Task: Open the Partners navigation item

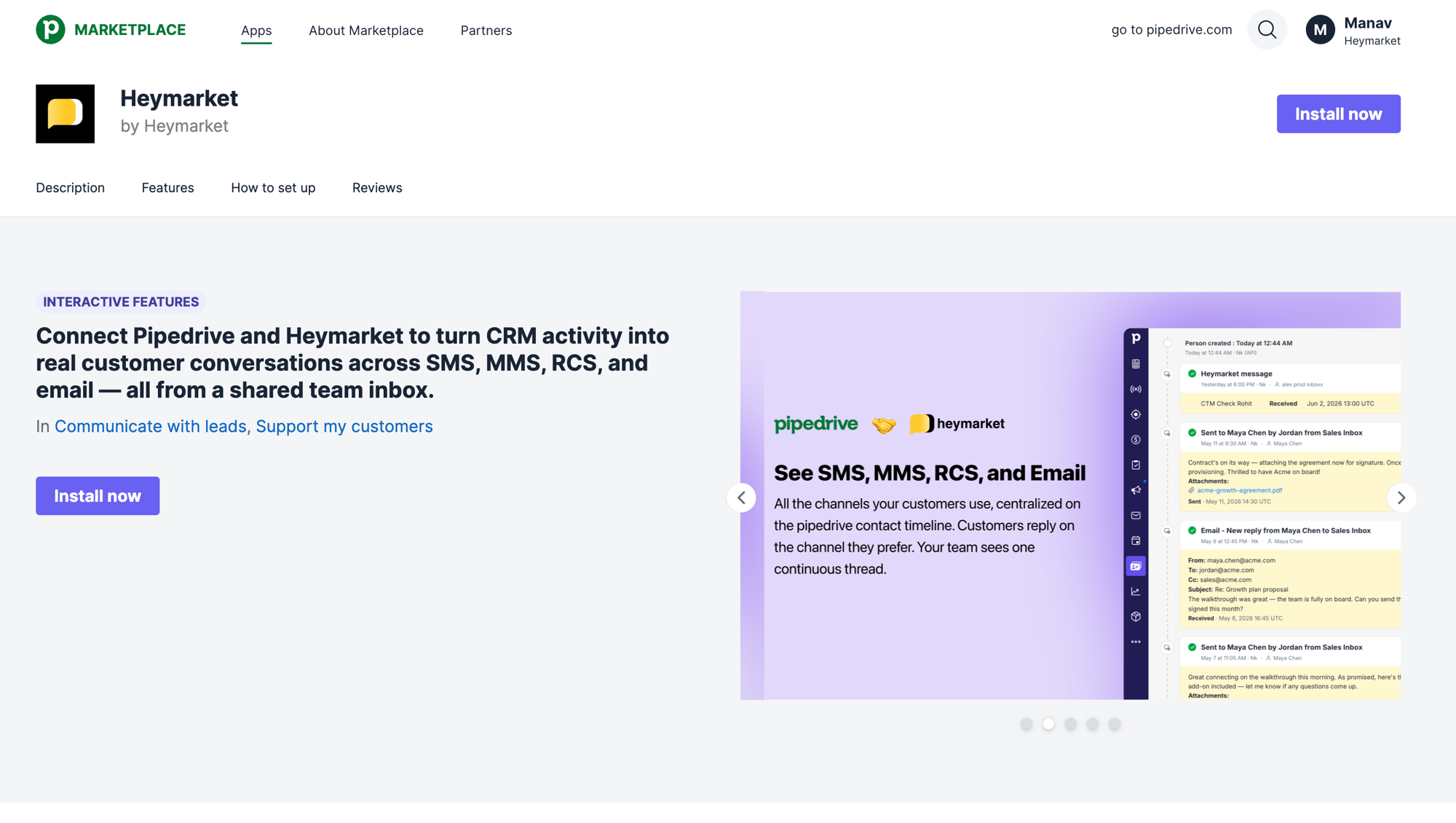Action: pos(486,31)
